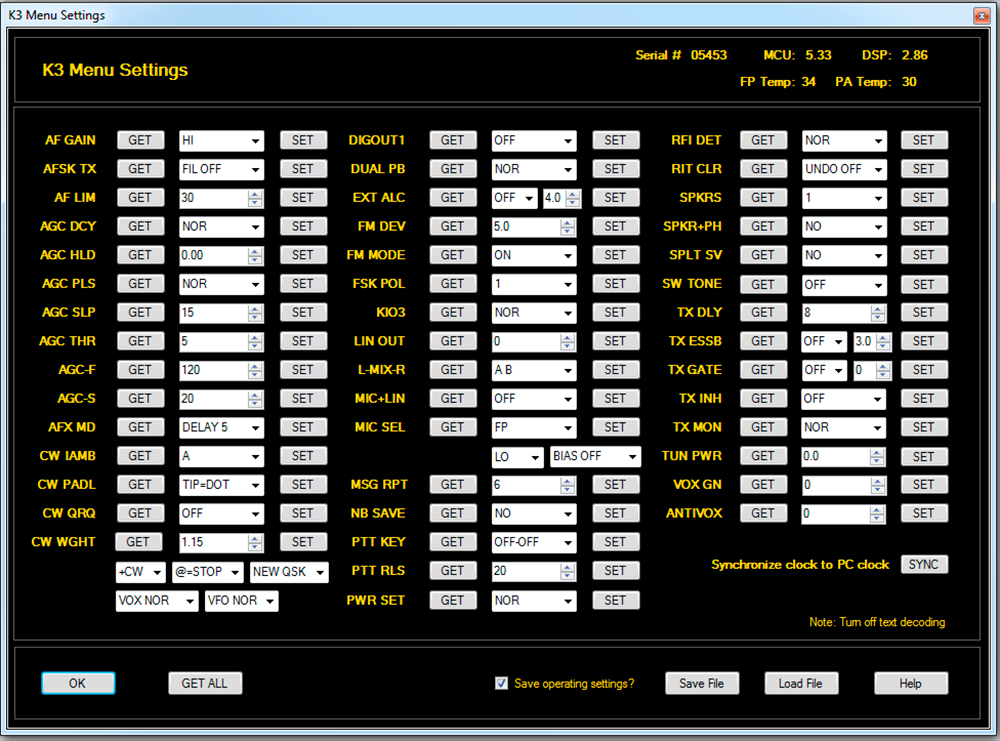
Task: Click SET button for AGC THR
Action: tap(303, 341)
